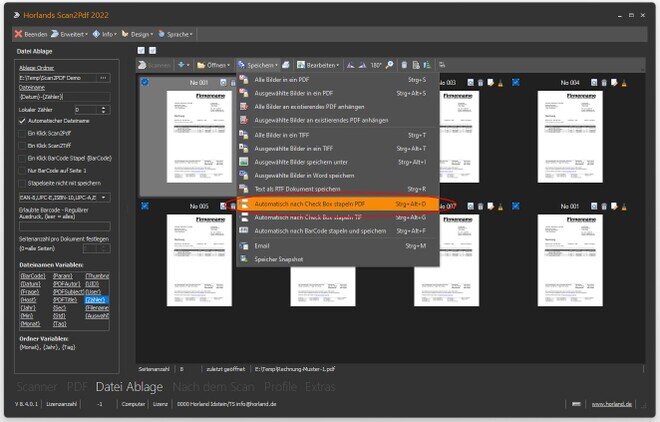
Task: Choose the Email menu entry
Action: [x=338, y=246]
